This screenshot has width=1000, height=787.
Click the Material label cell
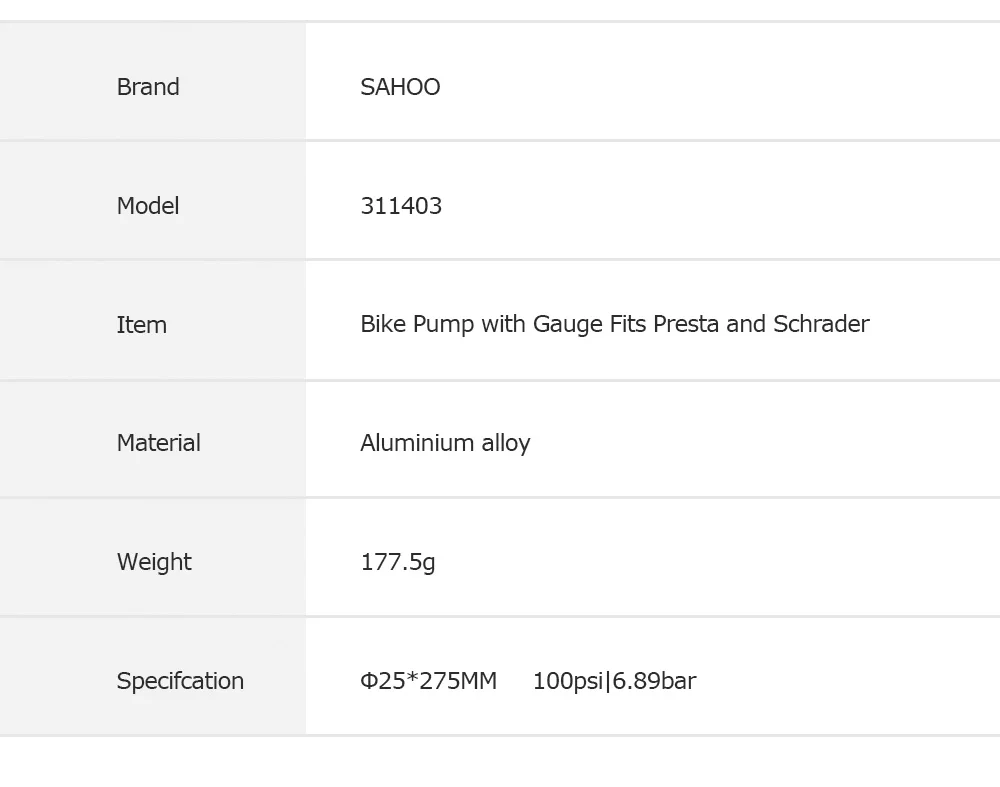click(152, 439)
